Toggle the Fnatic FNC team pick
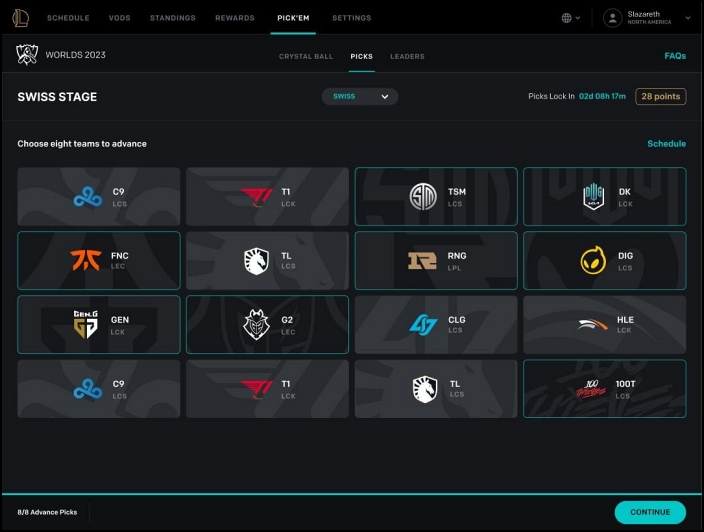 [98, 261]
